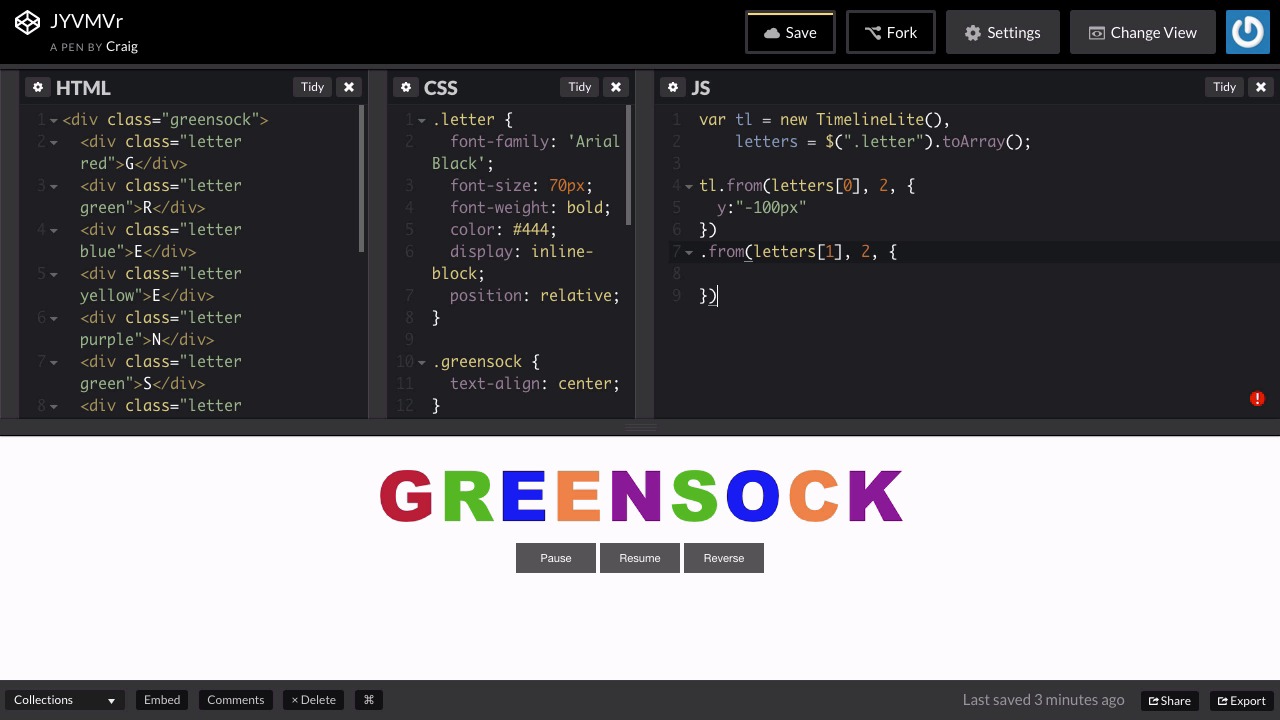Open the Embed option
The image size is (1280, 720).
point(162,700)
